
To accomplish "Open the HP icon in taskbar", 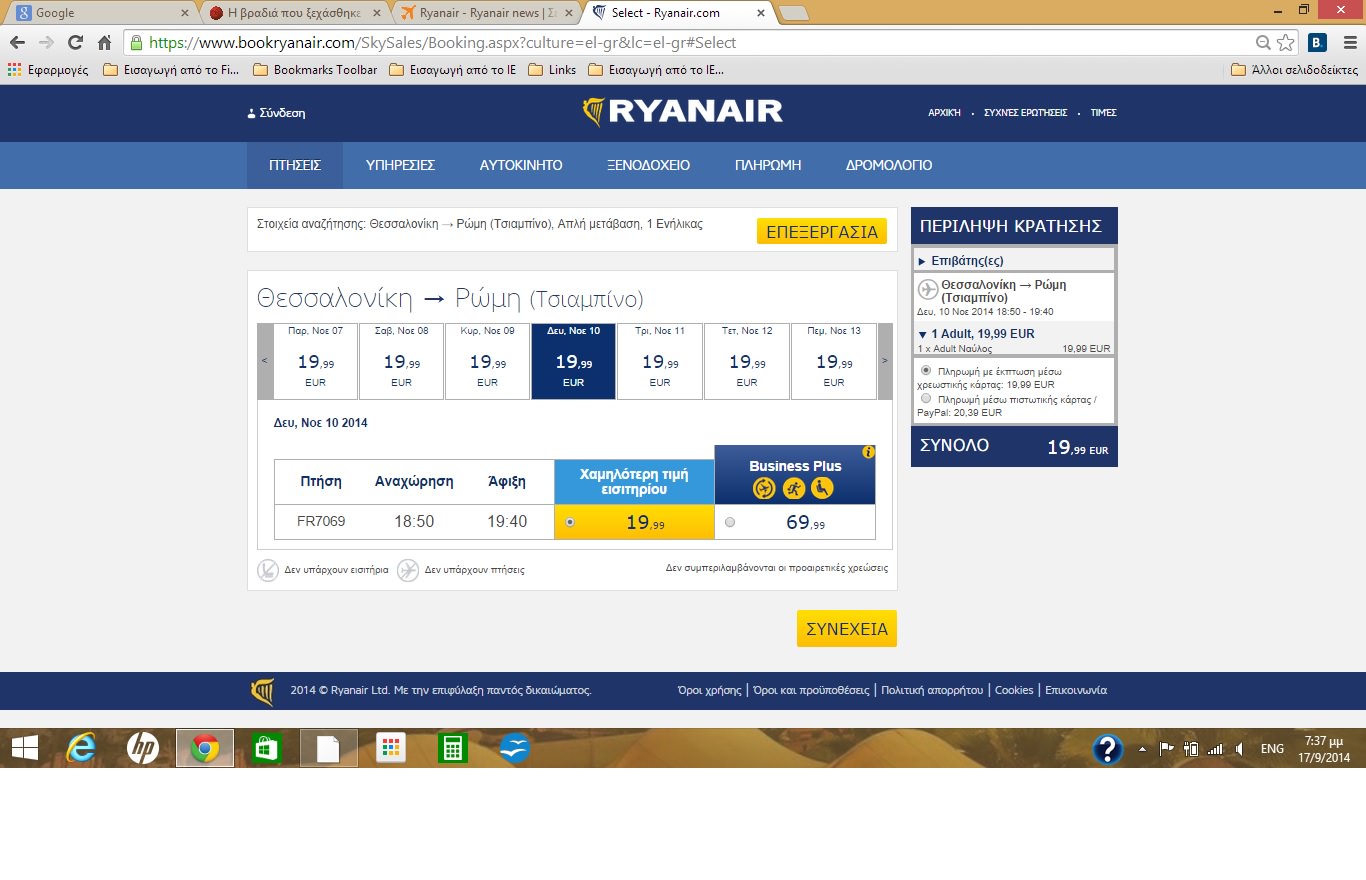I will click(143, 748).
